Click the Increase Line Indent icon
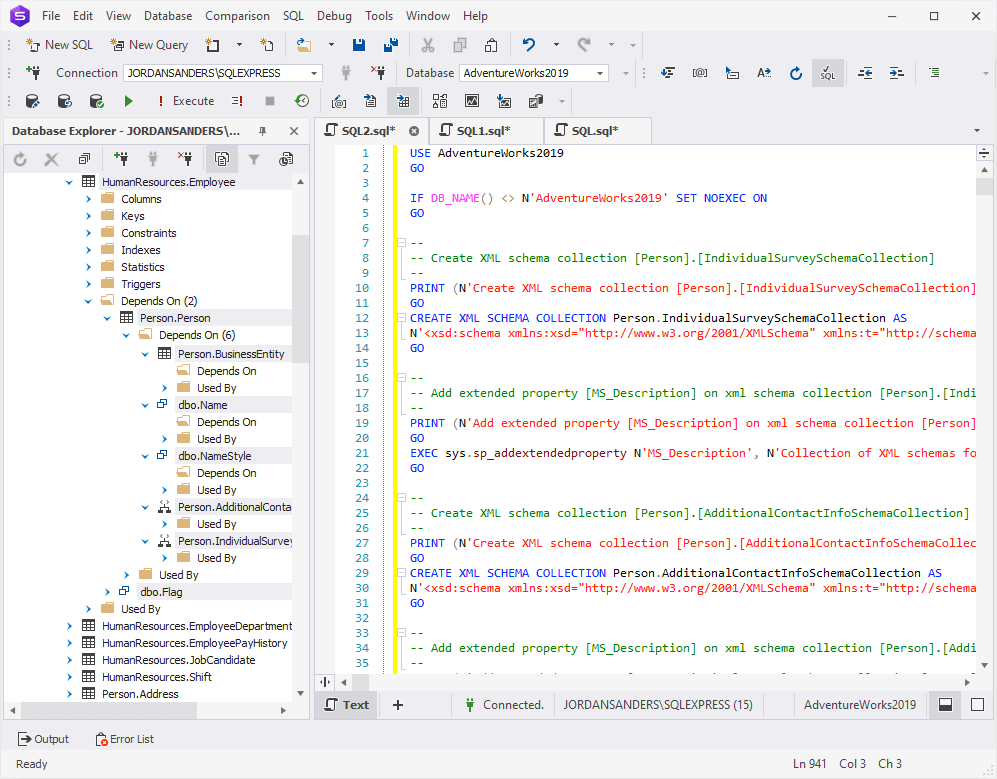The width and height of the screenshot is (997, 779). click(897, 72)
